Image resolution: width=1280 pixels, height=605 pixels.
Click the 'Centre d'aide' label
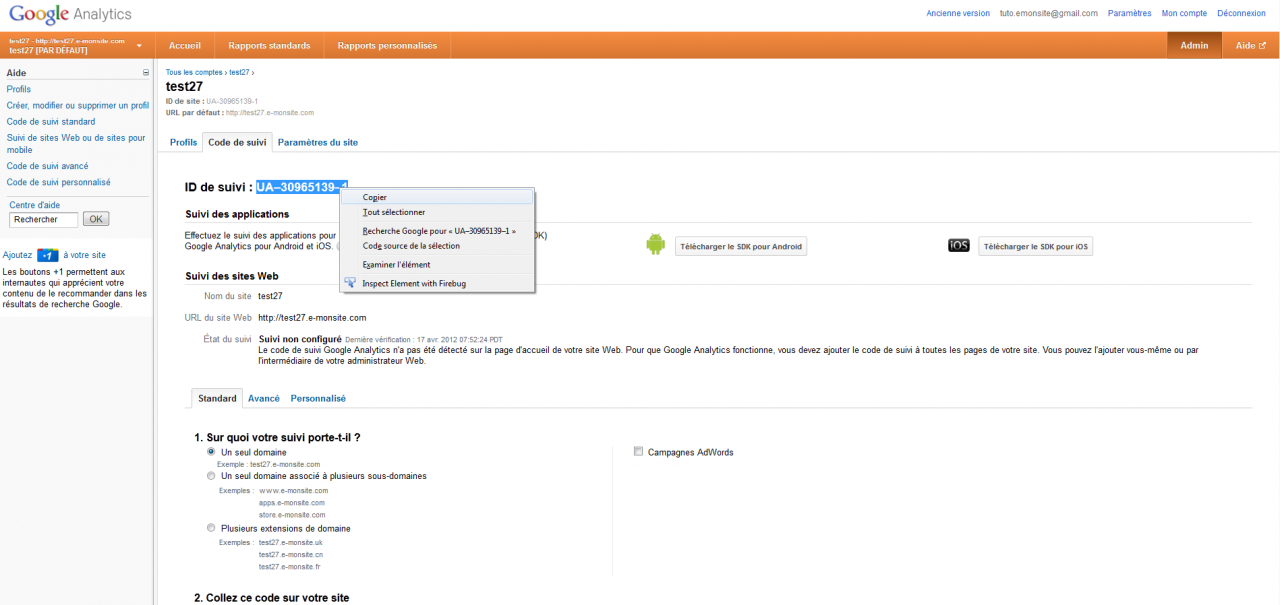pyautogui.click(x=35, y=204)
